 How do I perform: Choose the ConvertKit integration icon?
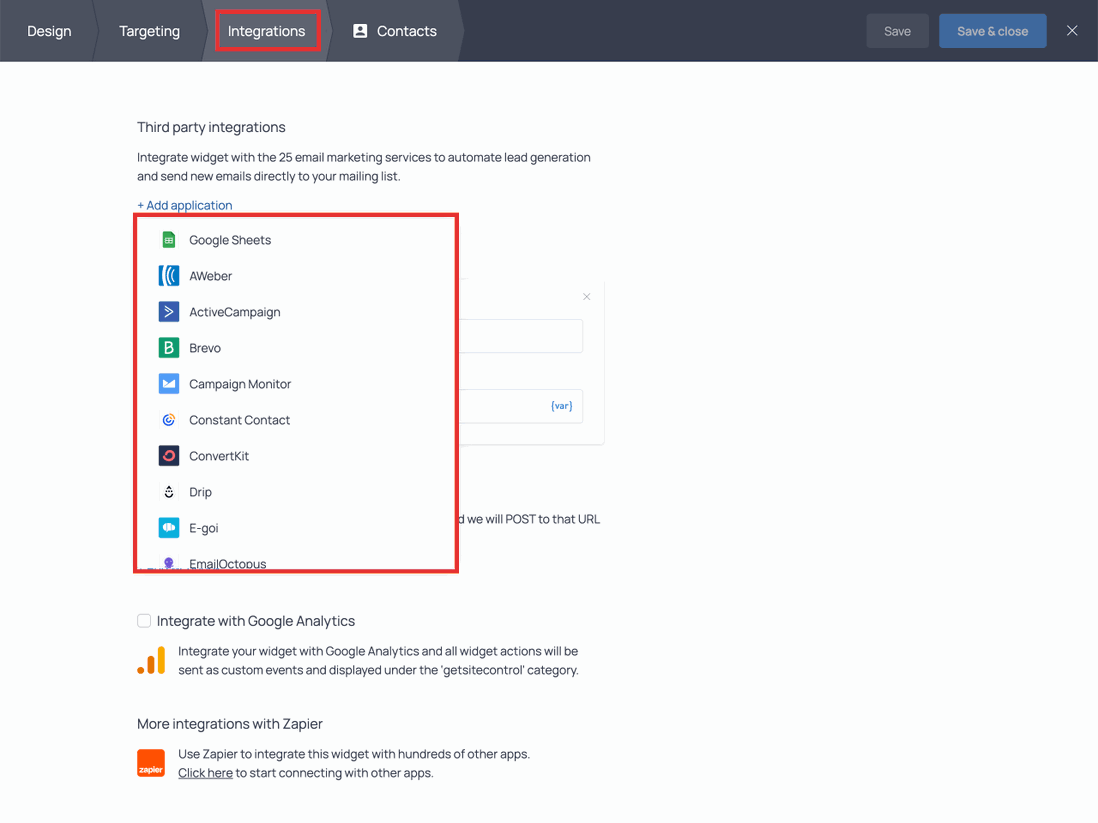tap(167, 455)
